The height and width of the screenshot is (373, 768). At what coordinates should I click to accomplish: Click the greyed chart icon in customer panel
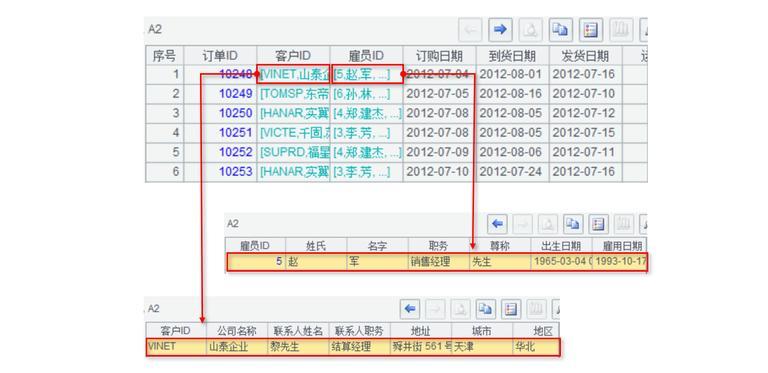pyautogui.click(x=536, y=309)
